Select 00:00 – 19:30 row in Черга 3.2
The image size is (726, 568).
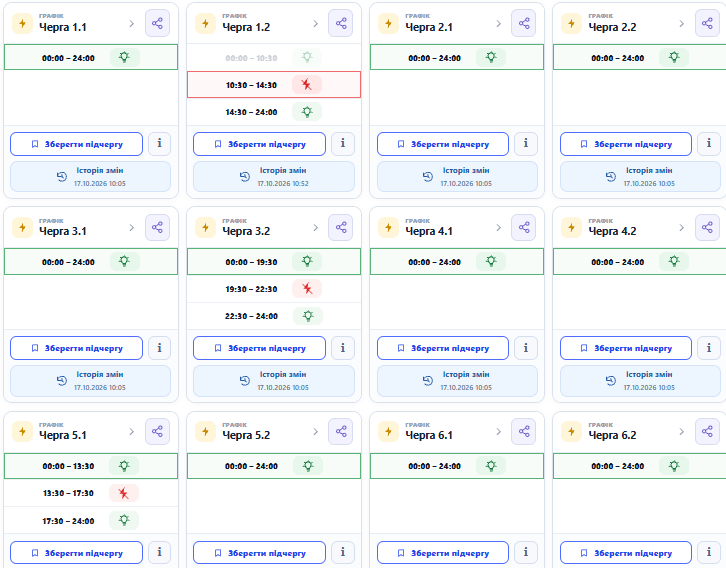tap(274, 262)
